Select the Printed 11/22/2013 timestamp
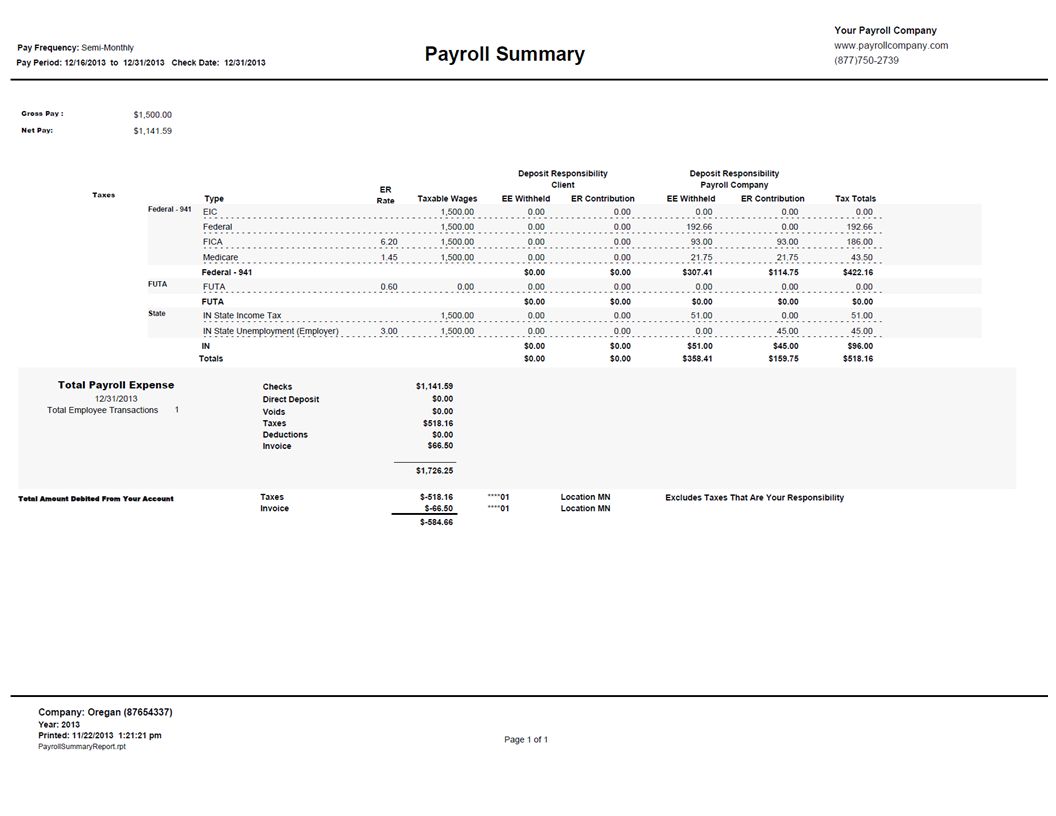 pyautogui.click(x=100, y=736)
